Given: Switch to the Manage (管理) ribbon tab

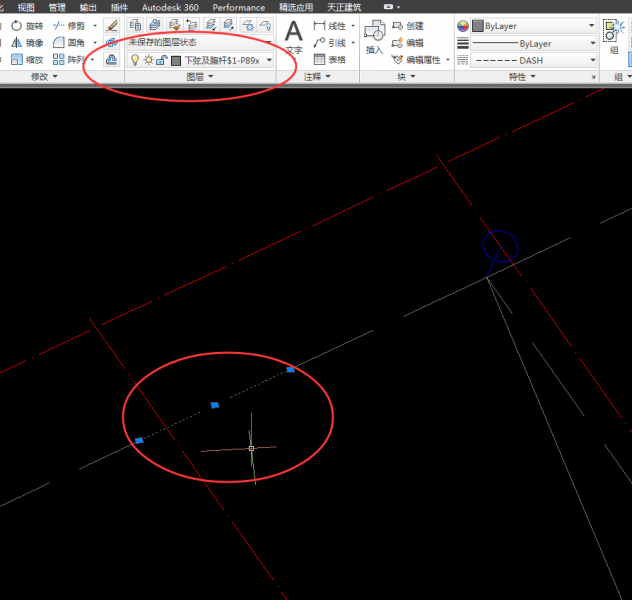Looking at the screenshot, I should pos(57,7).
